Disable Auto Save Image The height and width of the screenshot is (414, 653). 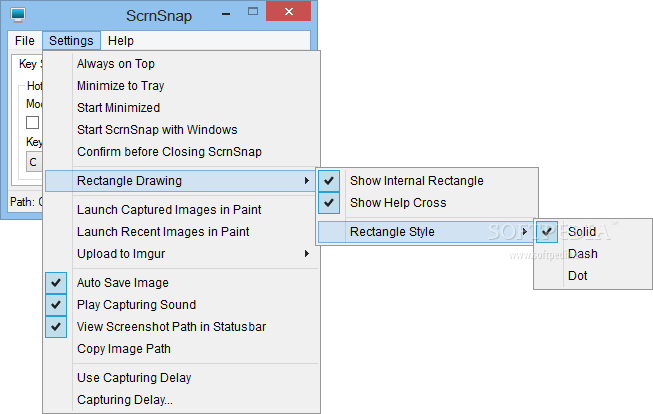click(122, 283)
